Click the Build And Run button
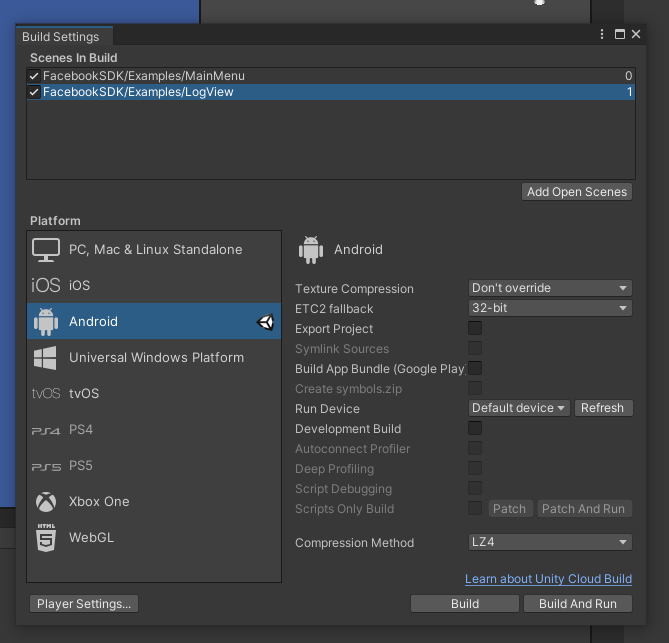 578,604
